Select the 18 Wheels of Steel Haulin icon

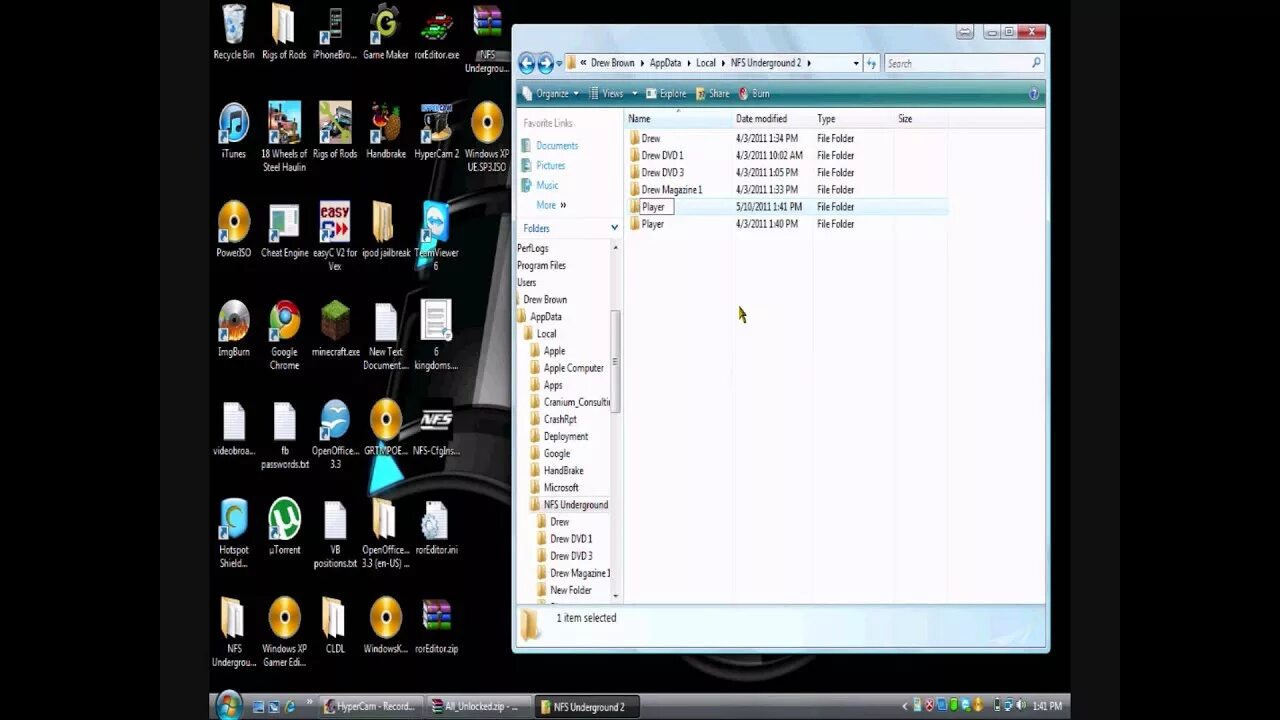pos(284,136)
